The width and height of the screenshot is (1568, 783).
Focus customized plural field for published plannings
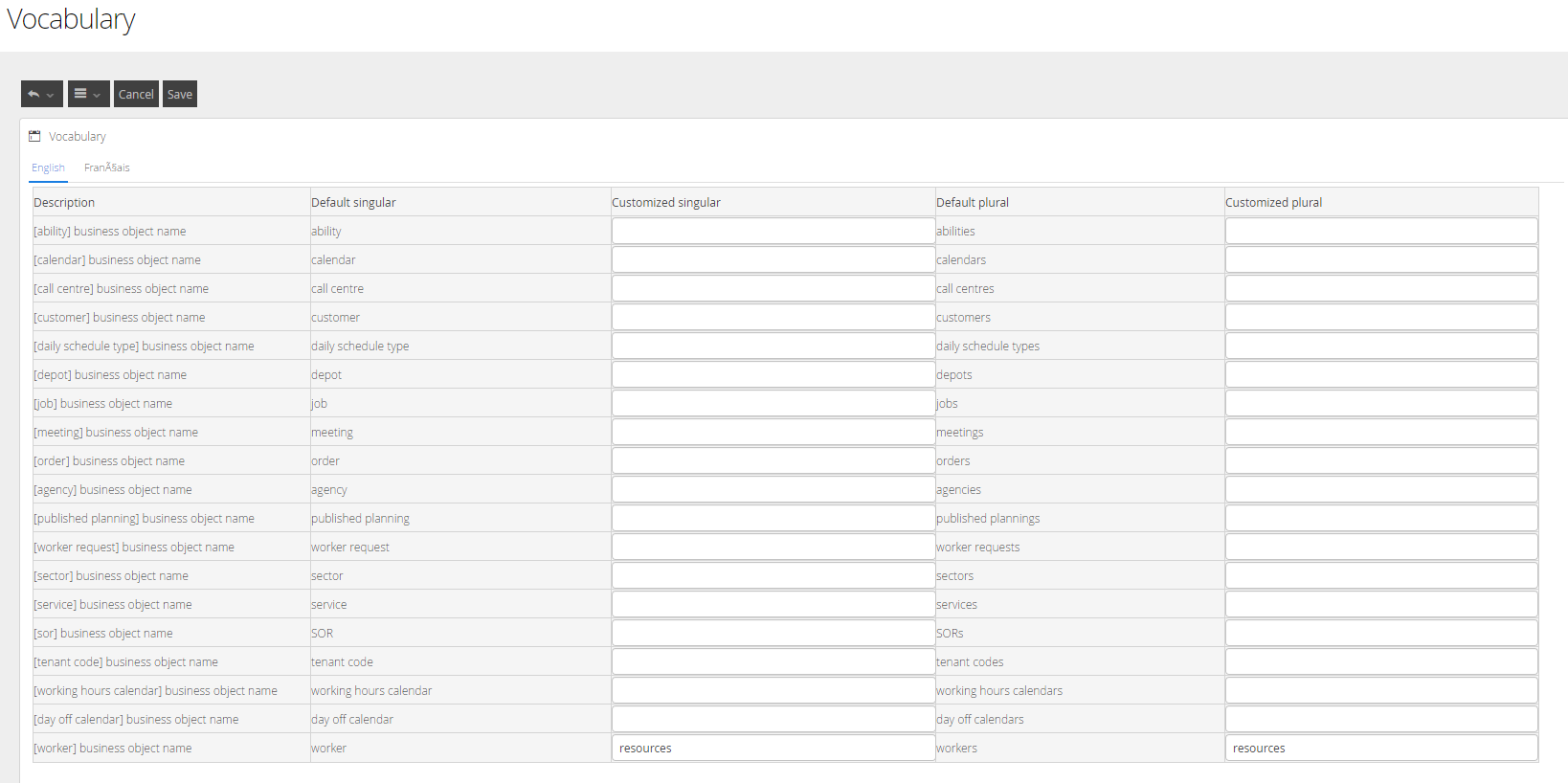coord(1381,518)
